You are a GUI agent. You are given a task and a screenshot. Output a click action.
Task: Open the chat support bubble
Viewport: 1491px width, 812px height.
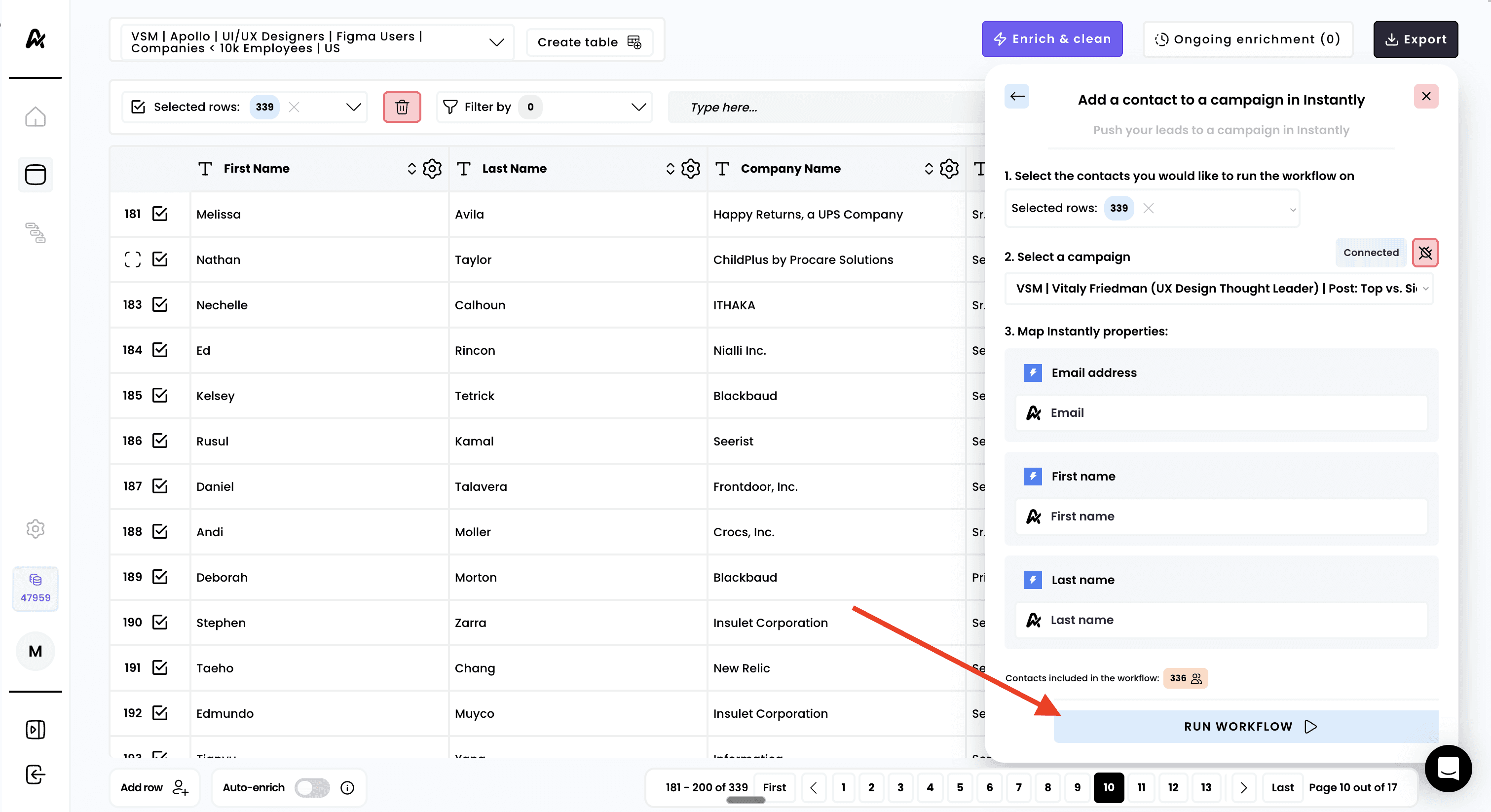1448,769
